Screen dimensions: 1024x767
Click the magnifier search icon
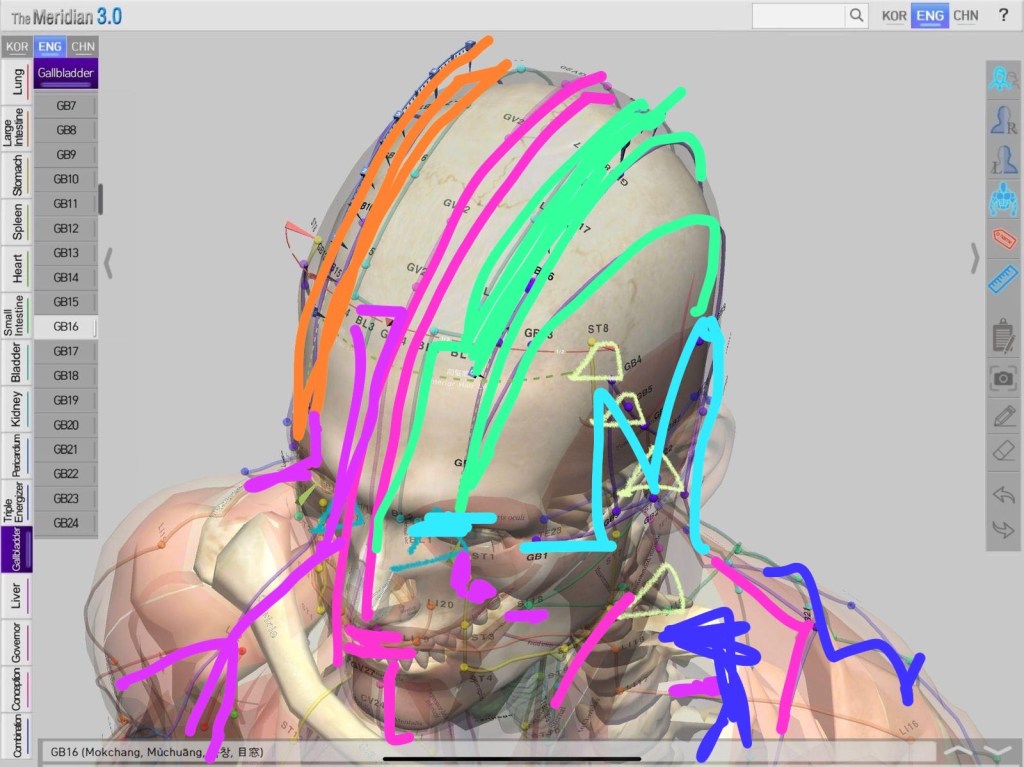pos(856,15)
